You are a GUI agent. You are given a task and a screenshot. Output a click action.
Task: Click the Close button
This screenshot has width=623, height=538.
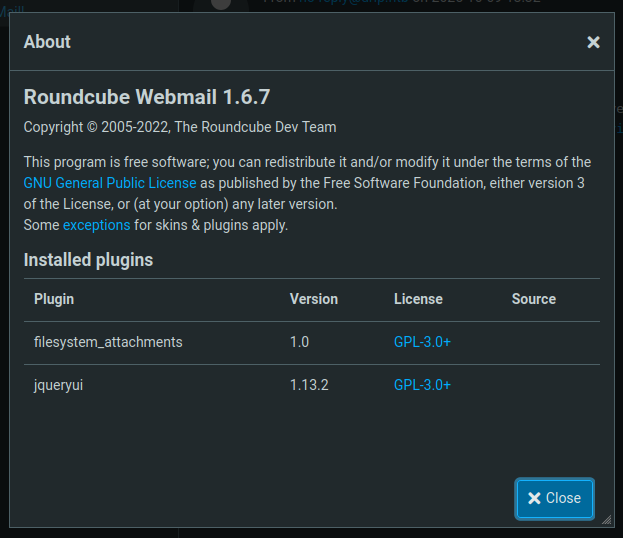554,498
